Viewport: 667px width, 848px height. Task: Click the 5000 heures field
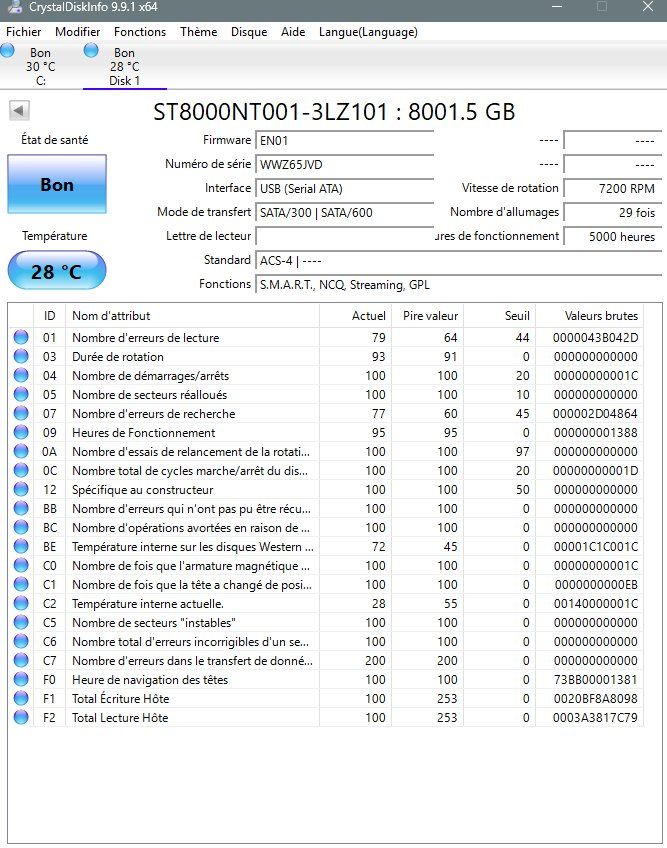612,236
